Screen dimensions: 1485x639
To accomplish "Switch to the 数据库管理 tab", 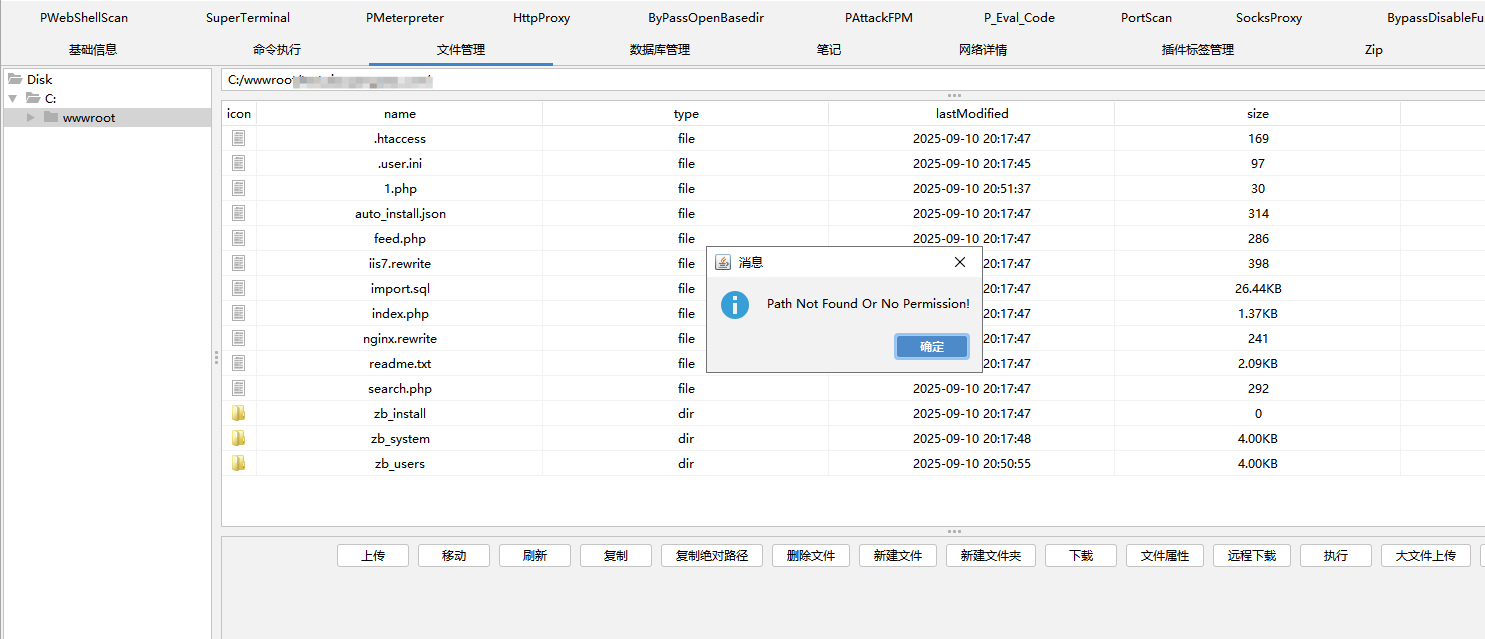I will click(x=660, y=48).
